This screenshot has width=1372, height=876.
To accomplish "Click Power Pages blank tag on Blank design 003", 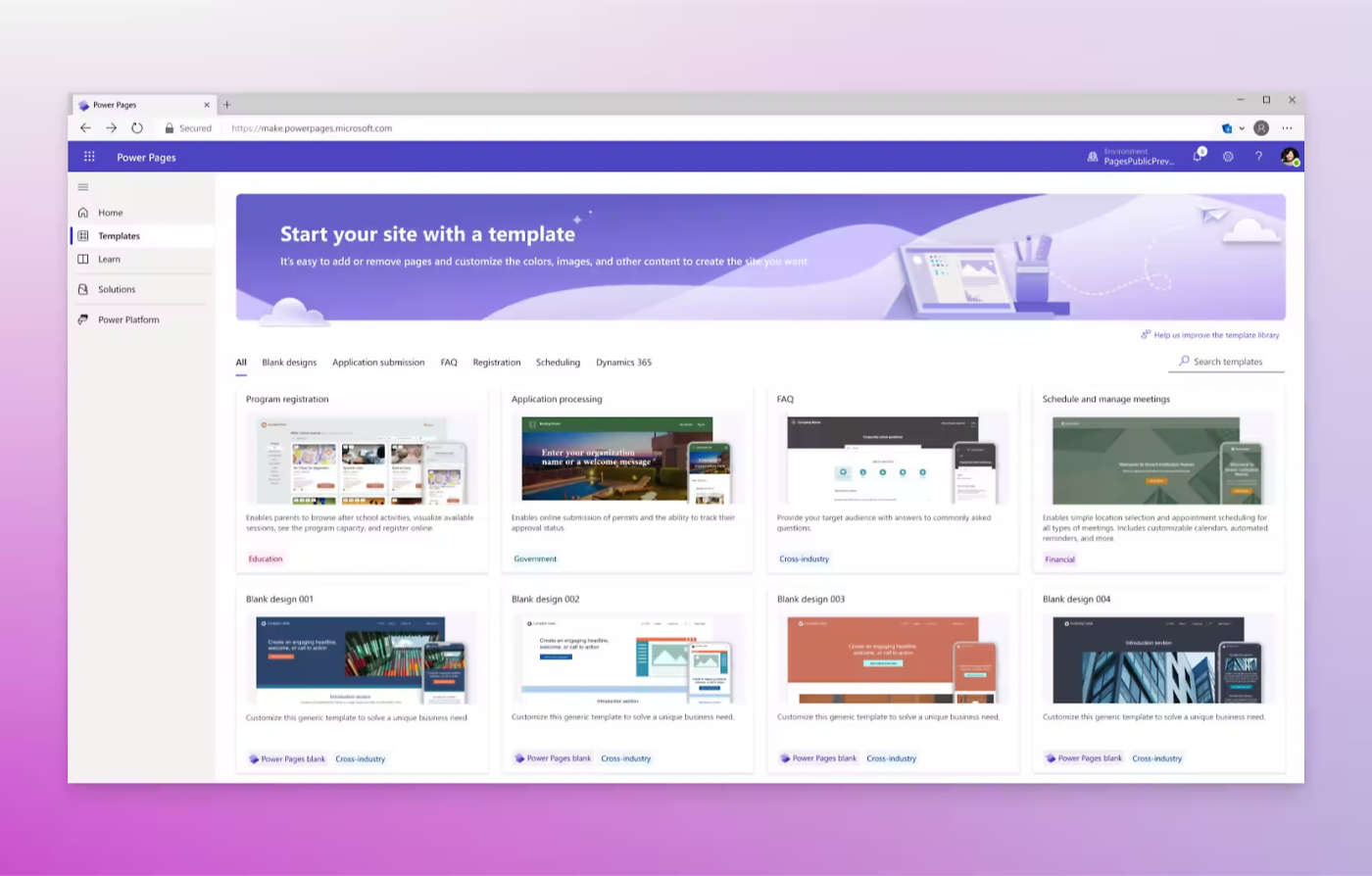I will point(818,758).
